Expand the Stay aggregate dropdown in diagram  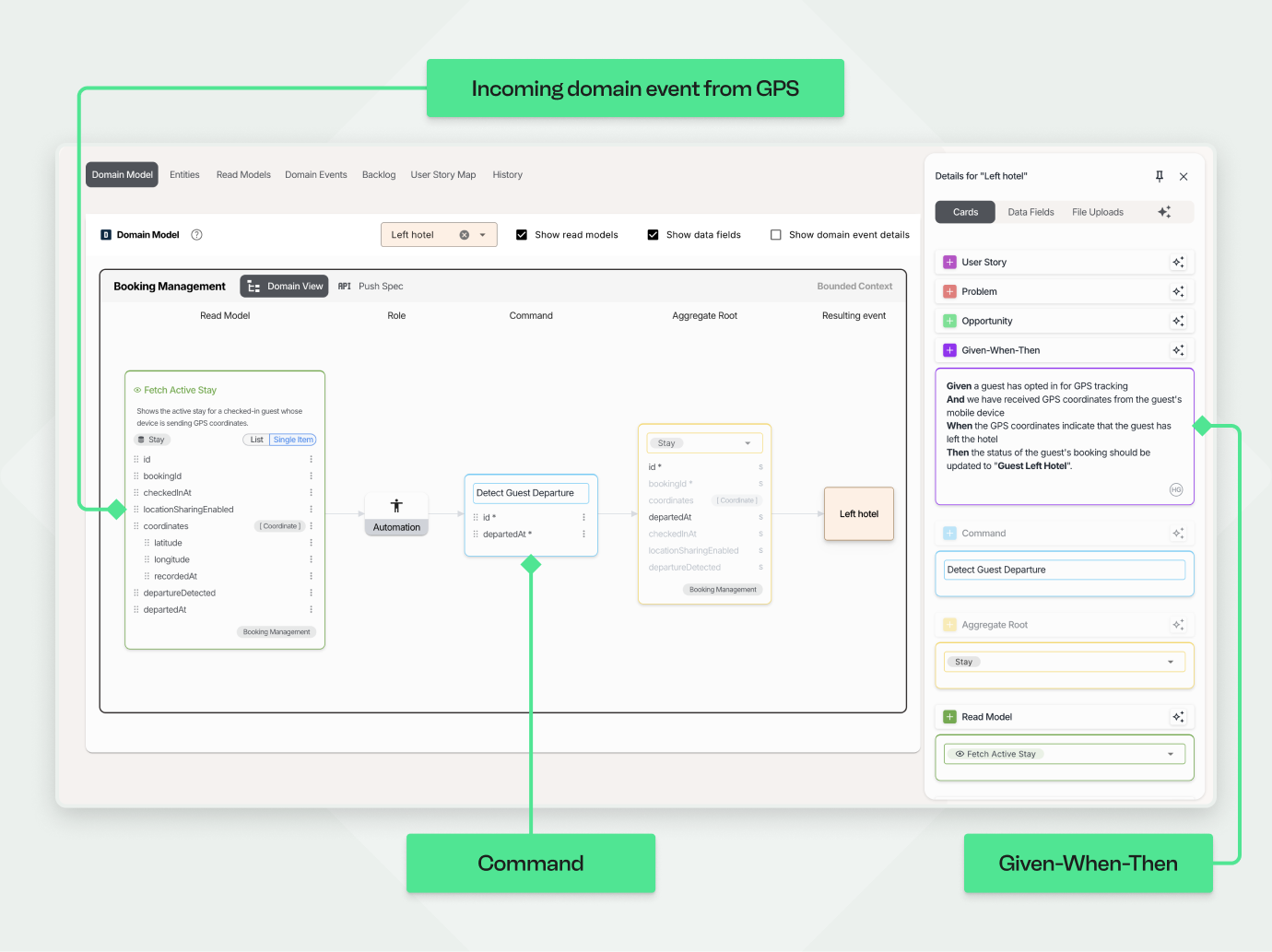(748, 443)
